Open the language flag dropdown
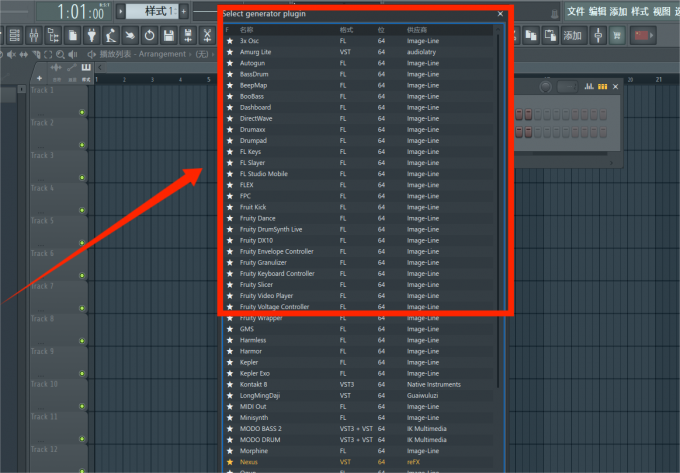The image size is (680, 473). click(644, 36)
